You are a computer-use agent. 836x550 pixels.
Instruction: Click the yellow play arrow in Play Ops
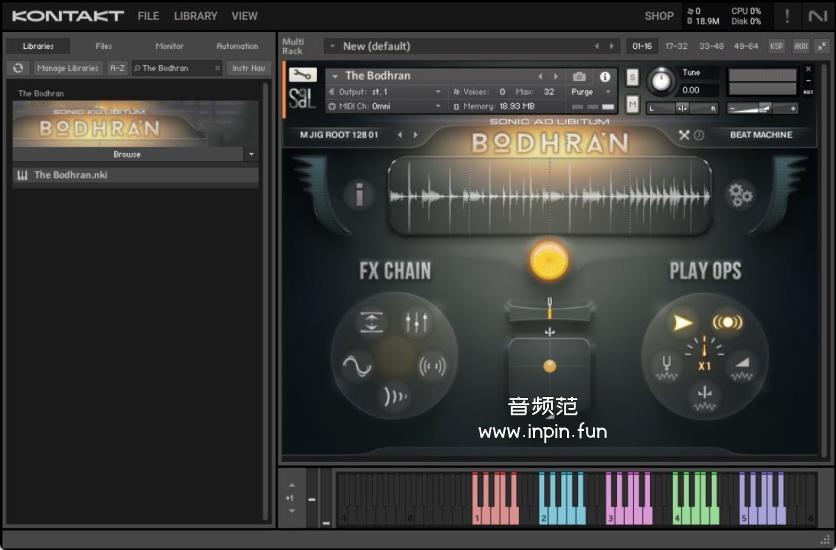pyautogui.click(x=683, y=322)
